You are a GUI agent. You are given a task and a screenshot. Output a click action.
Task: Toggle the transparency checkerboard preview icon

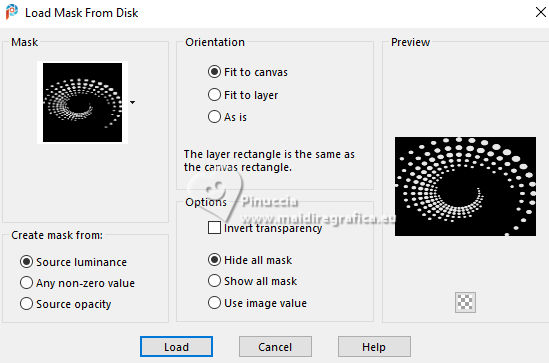click(x=465, y=302)
